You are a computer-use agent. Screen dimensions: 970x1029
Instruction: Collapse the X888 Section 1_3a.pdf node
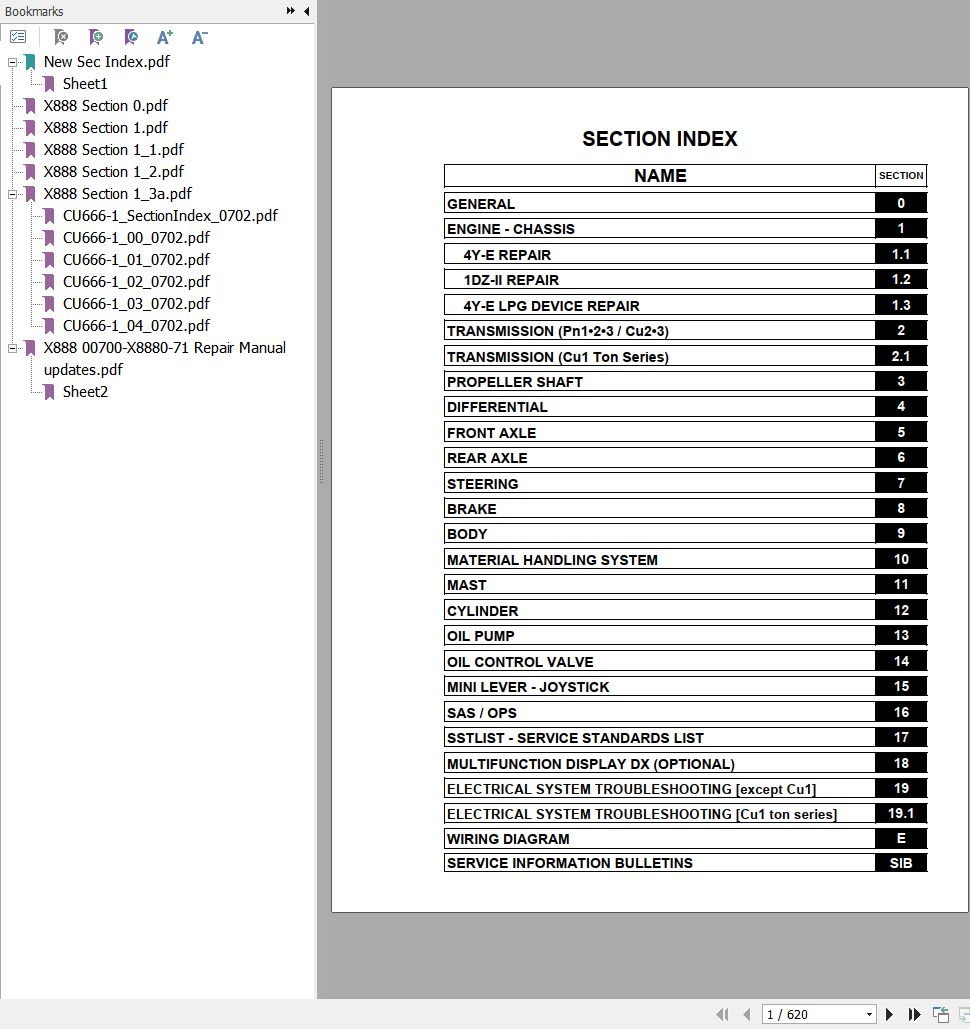click(13, 194)
